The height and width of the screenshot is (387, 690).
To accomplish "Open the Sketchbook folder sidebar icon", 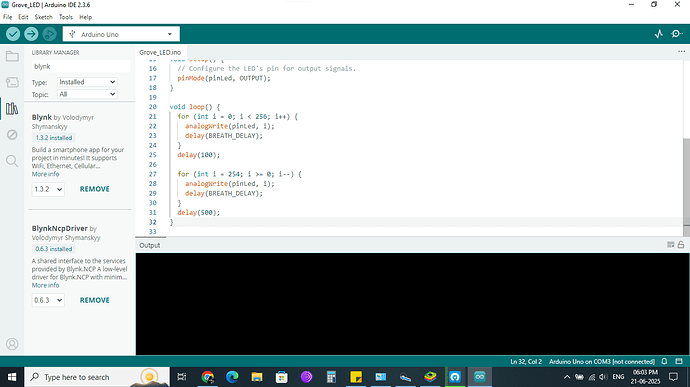I will click(x=12, y=56).
